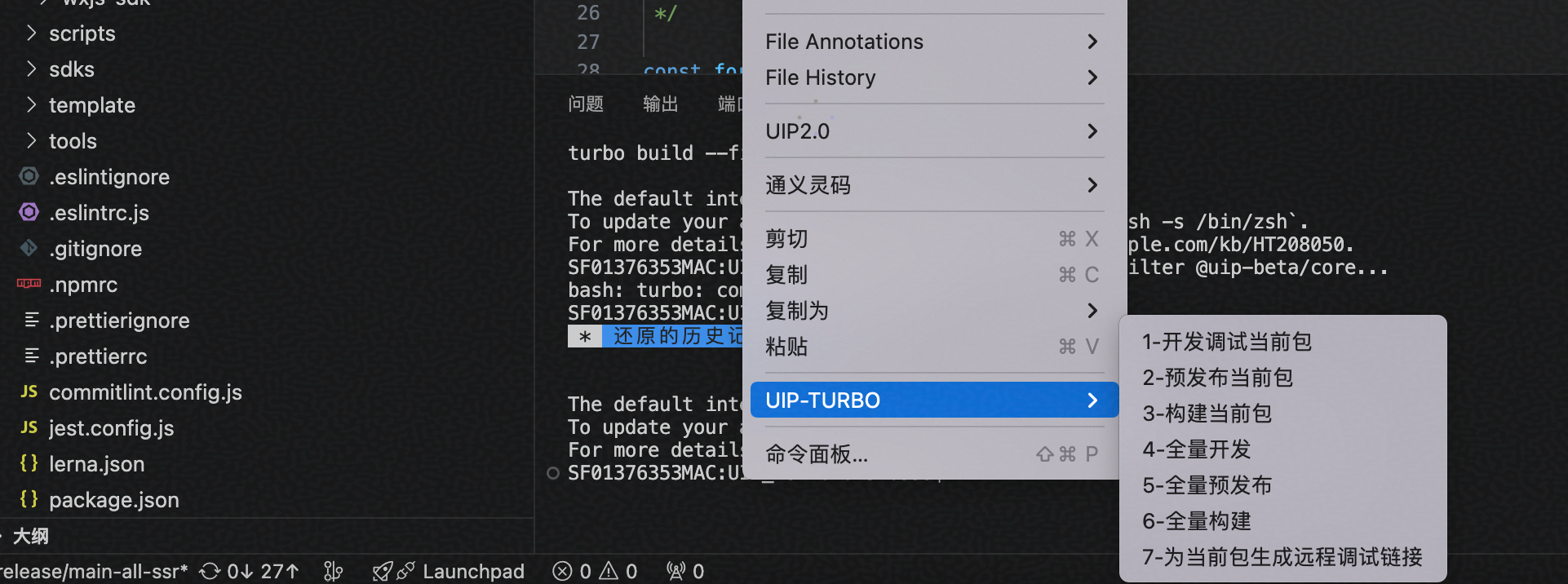Select 命令面板... from the context menu

[x=934, y=454]
